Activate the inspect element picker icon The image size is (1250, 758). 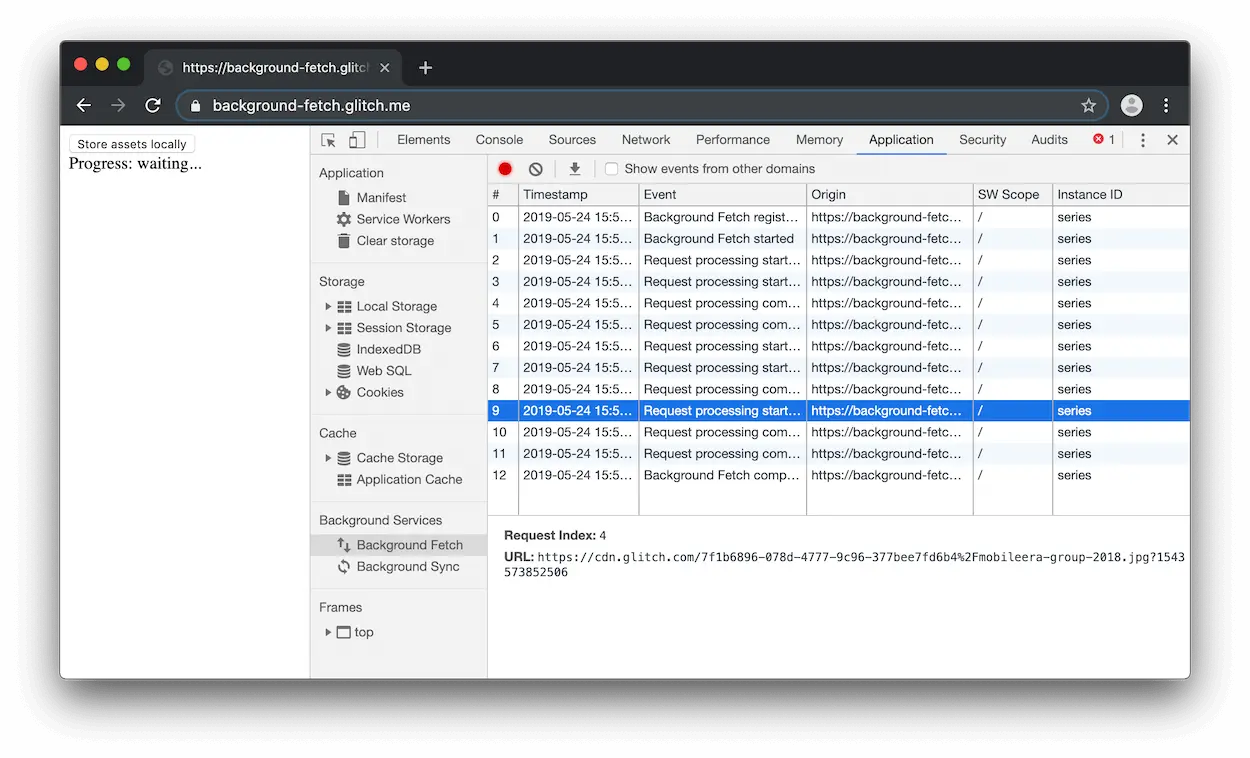click(328, 140)
